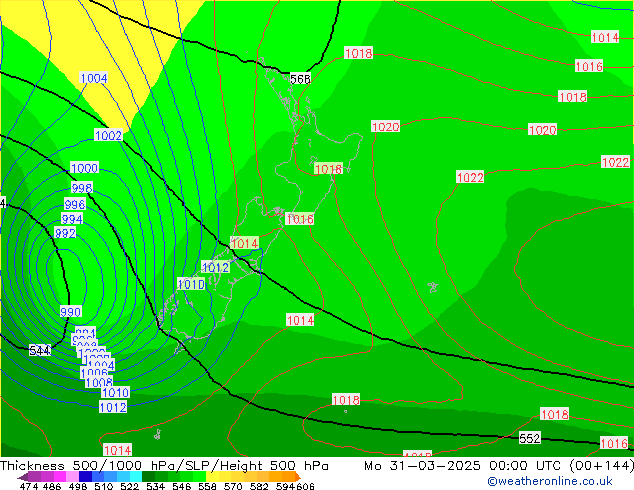Click the blue 1012 label over South Island
Screen dimensions: 634x490
[216, 267]
